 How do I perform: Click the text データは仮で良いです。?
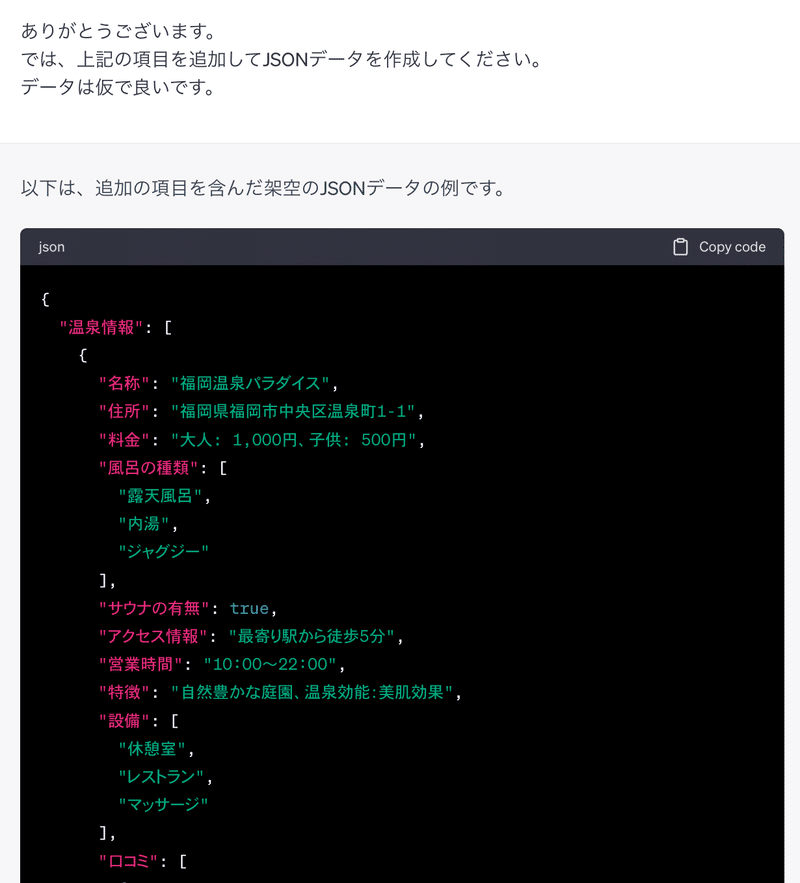coord(119,87)
